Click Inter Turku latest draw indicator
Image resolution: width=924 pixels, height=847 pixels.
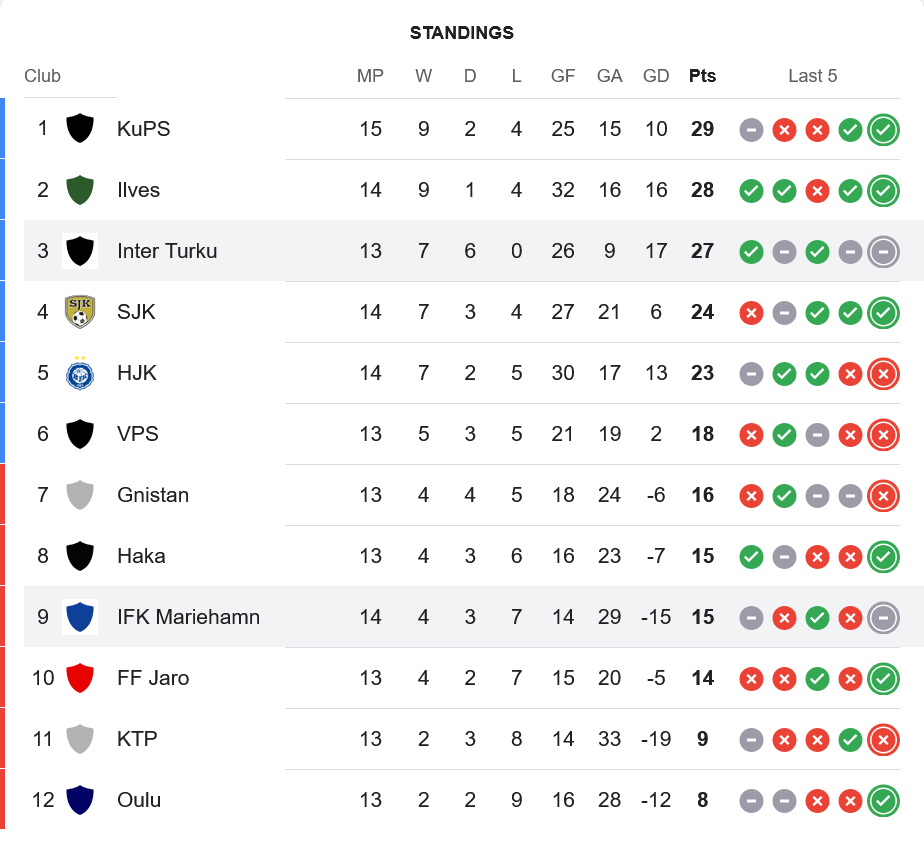(x=883, y=251)
